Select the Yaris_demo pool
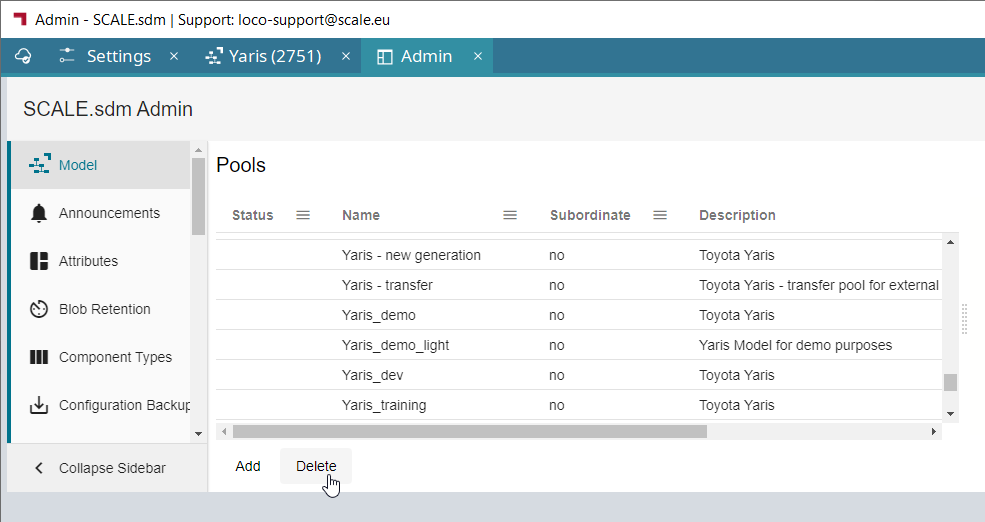This screenshot has height=522, width=985. [579, 315]
